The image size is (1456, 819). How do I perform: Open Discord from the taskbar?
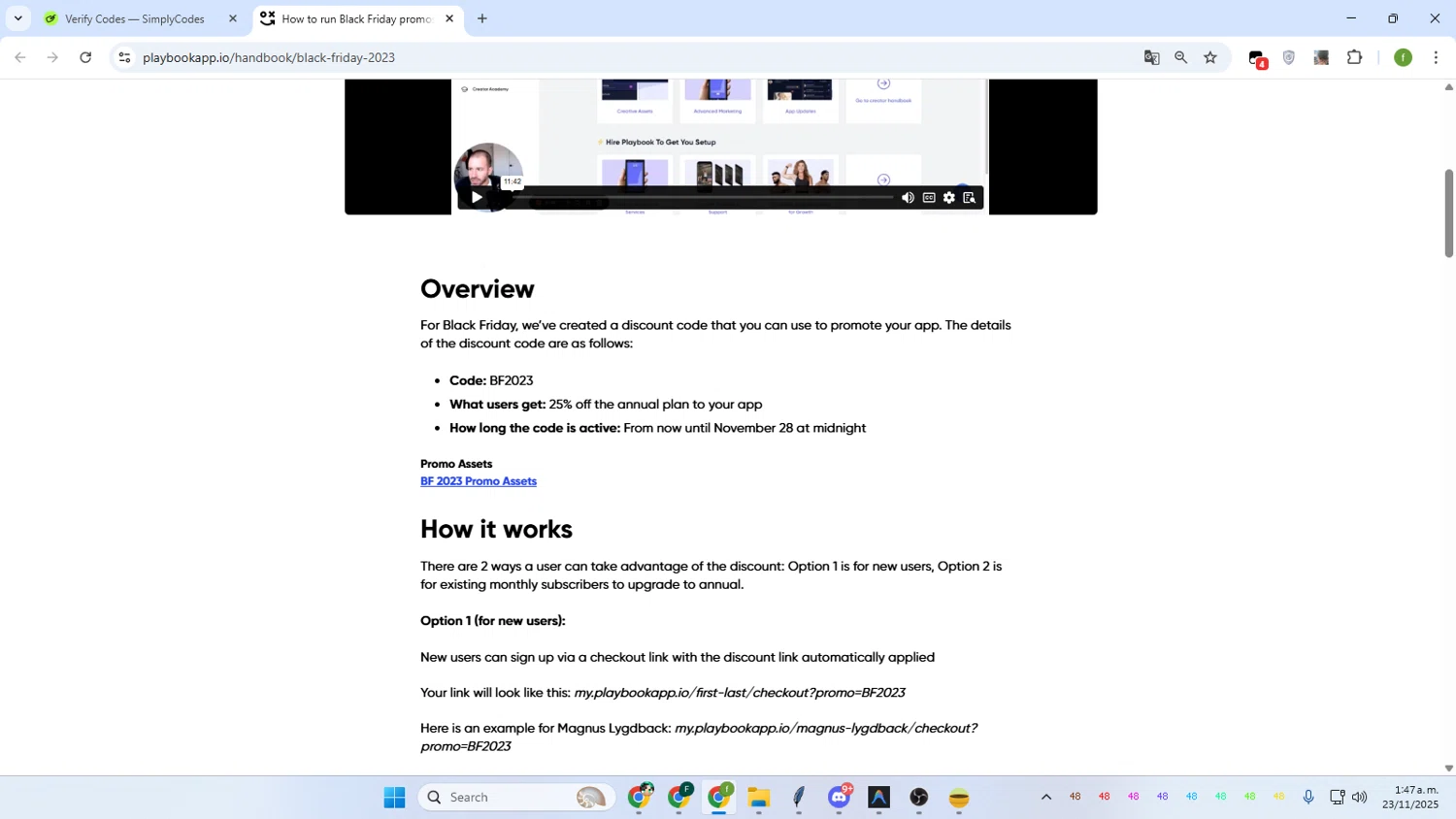point(840,797)
